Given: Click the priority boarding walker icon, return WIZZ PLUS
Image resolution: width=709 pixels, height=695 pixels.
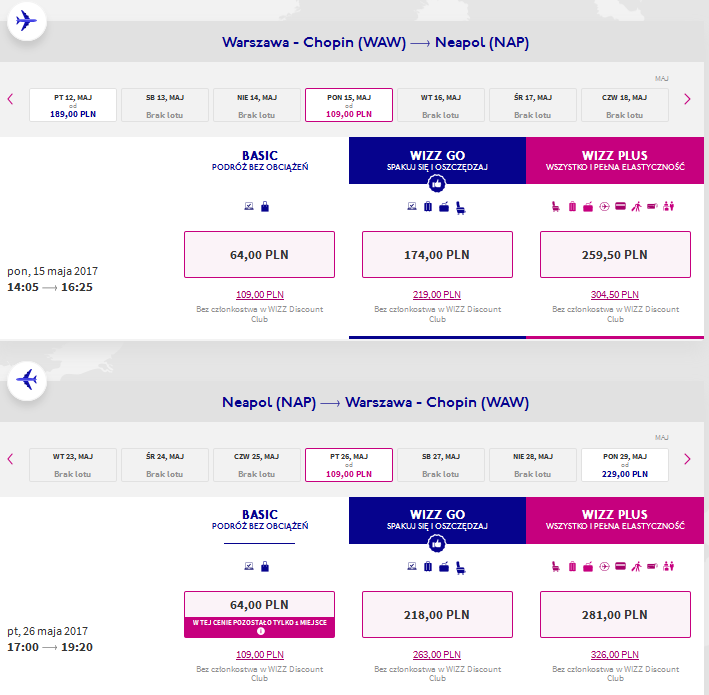Looking at the screenshot, I should (x=637, y=566).
